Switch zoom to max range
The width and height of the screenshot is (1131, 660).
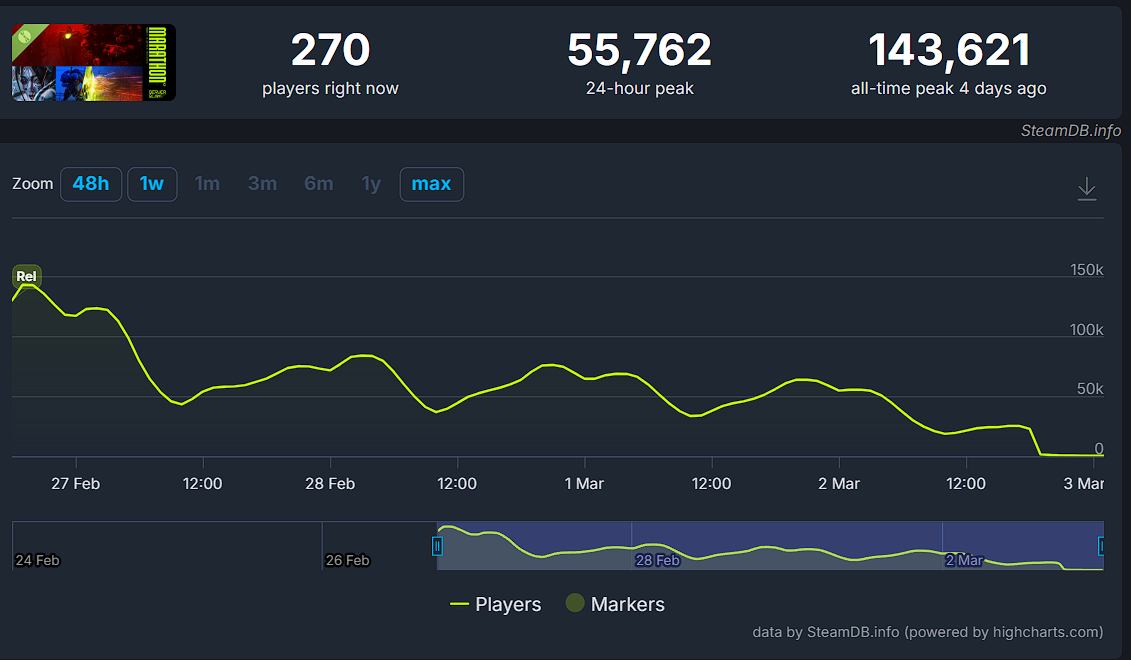[431, 184]
